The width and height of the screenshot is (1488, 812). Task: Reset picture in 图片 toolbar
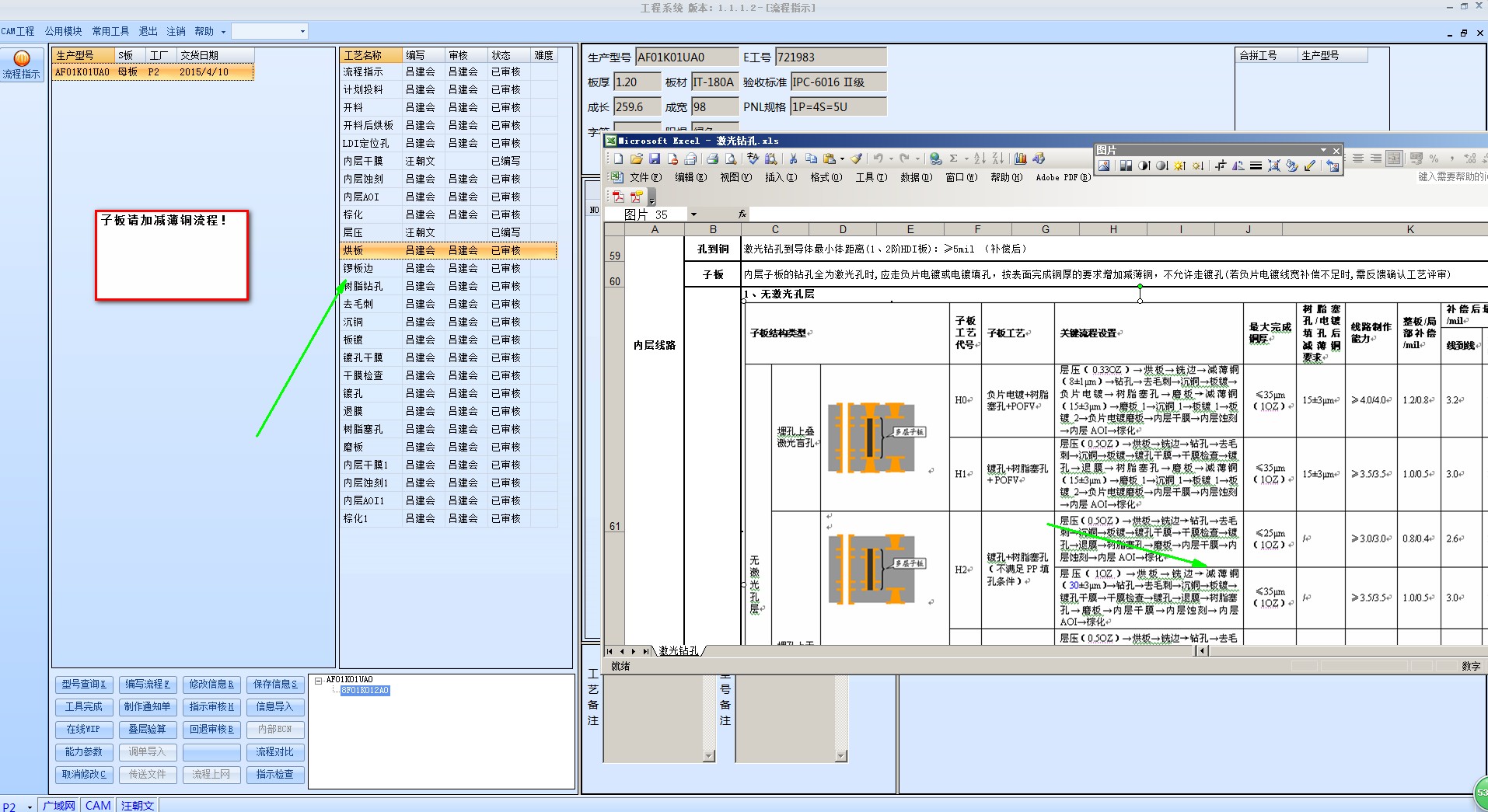[x=1333, y=166]
